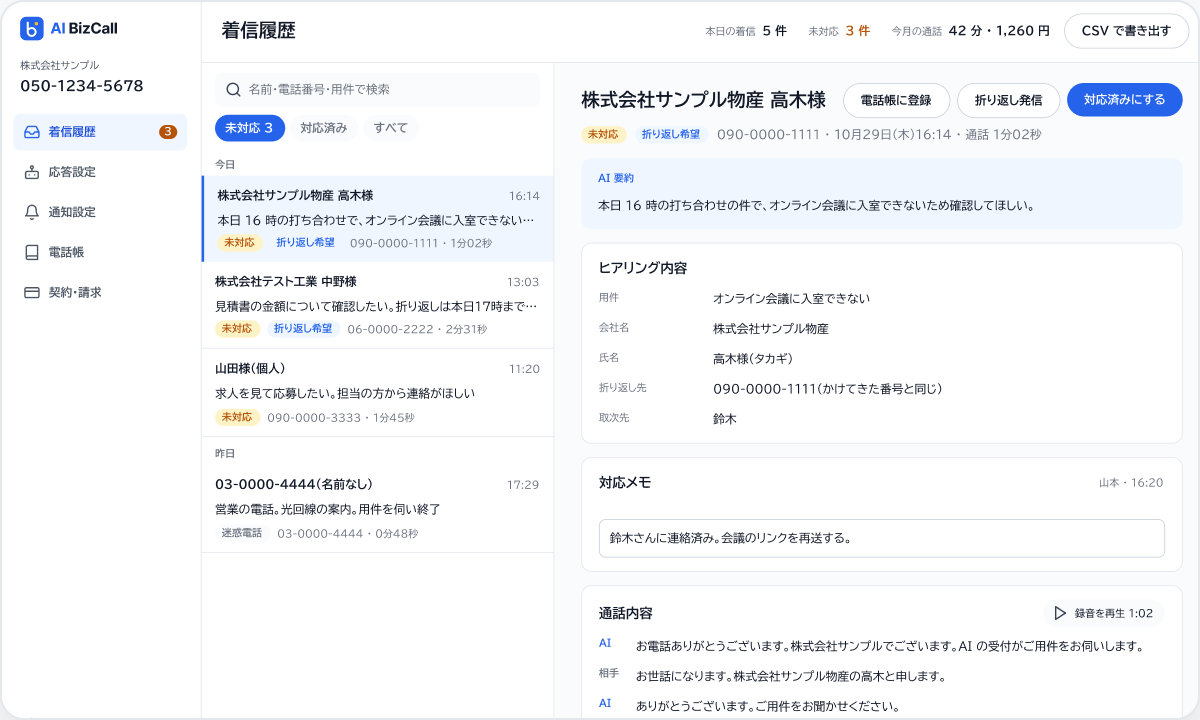Click 対応済みにする button
The image size is (1200, 720).
click(1125, 100)
